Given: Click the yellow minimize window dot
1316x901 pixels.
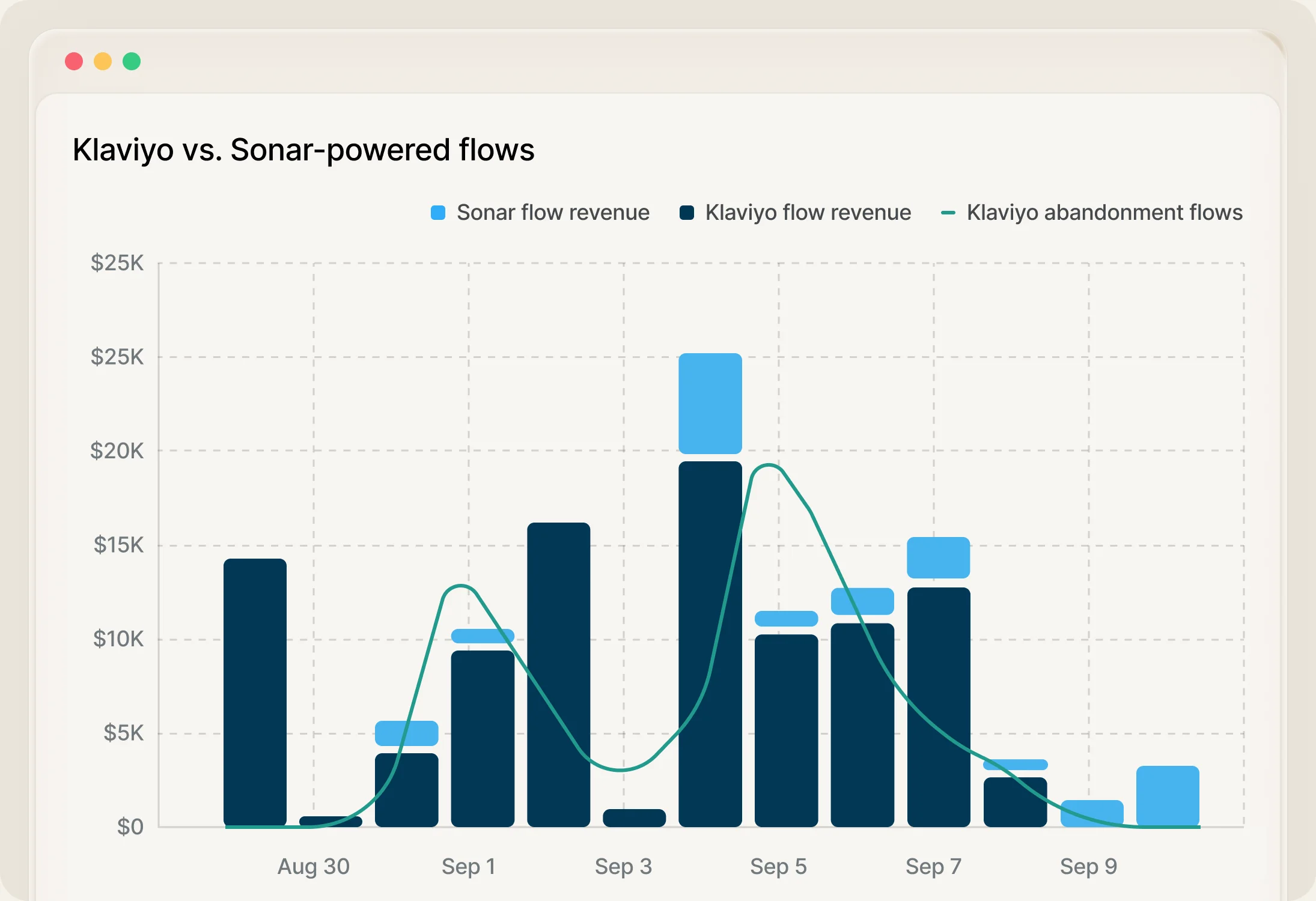Looking at the screenshot, I should coord(103,61).
